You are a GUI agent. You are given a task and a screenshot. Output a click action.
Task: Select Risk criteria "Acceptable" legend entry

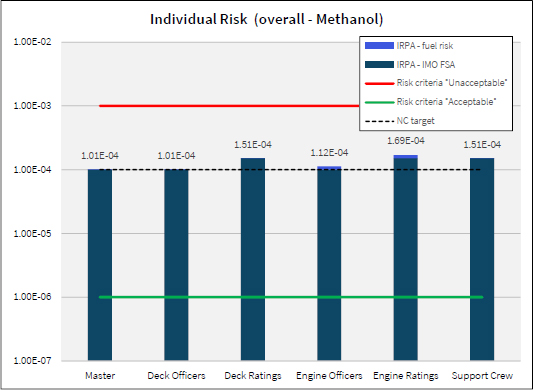(x=431, y=102)
